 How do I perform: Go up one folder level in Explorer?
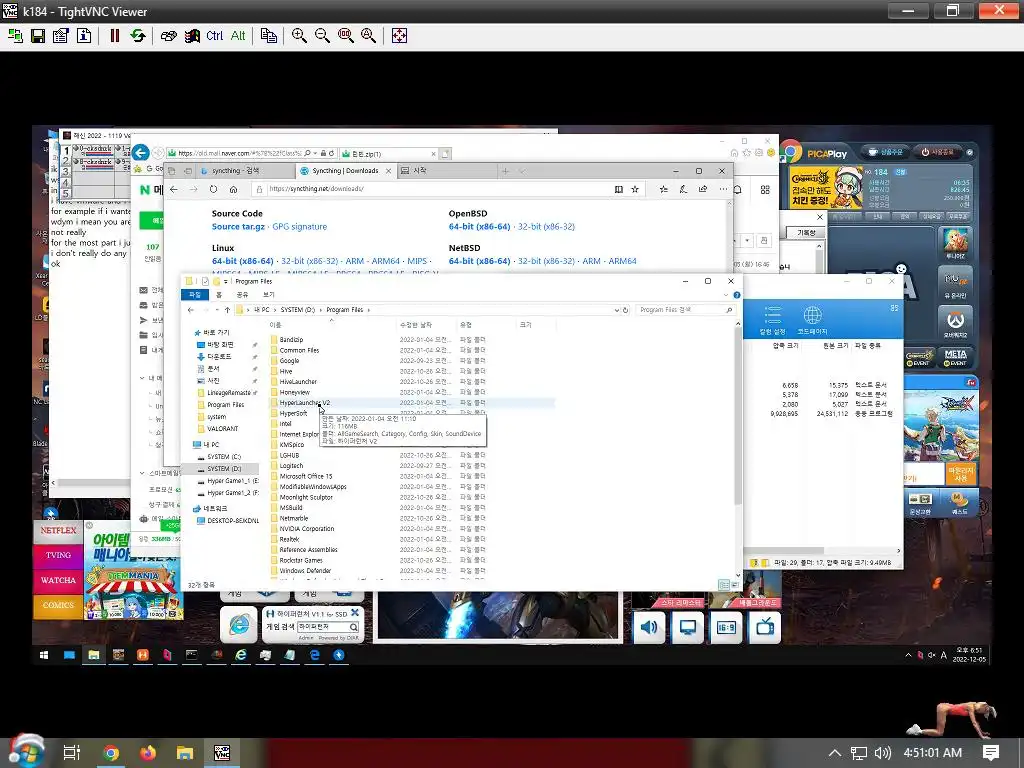point(227,310)
